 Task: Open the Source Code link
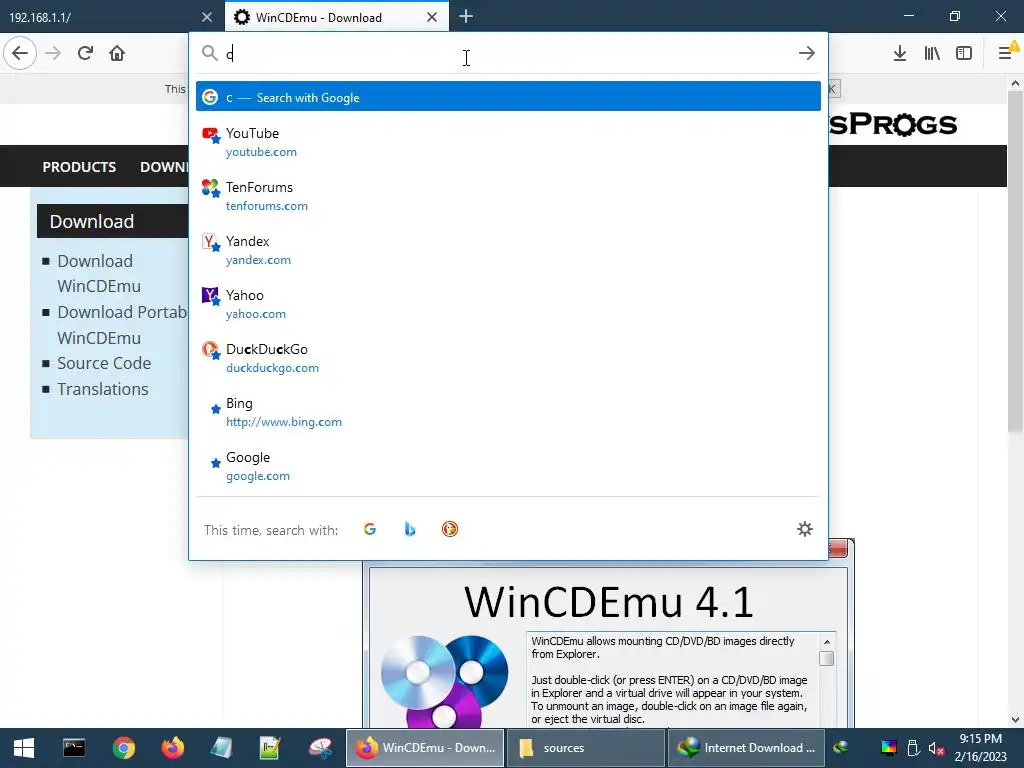pos(104,363)
